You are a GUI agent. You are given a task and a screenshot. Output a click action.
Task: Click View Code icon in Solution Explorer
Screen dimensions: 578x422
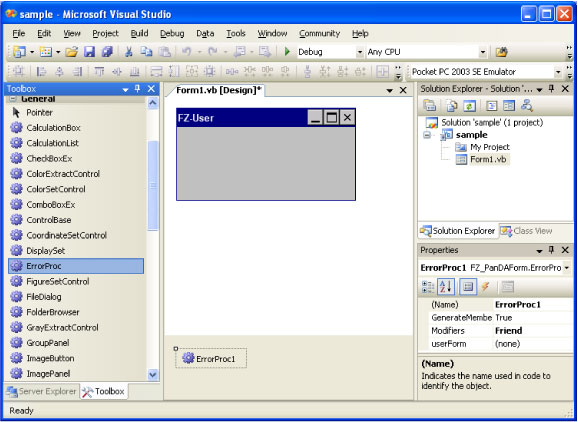(x=491, y=106)
